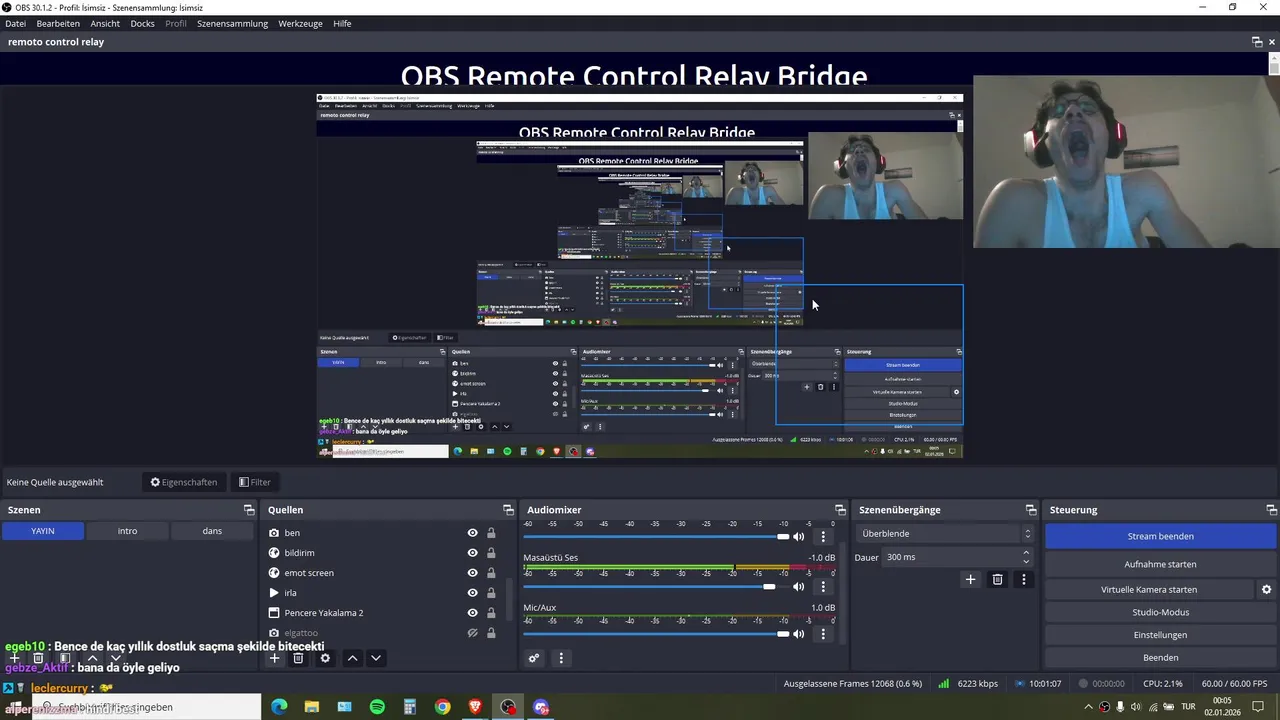Open the Datei menu
Screen dimensions: 1280x720
pos(15,23)
